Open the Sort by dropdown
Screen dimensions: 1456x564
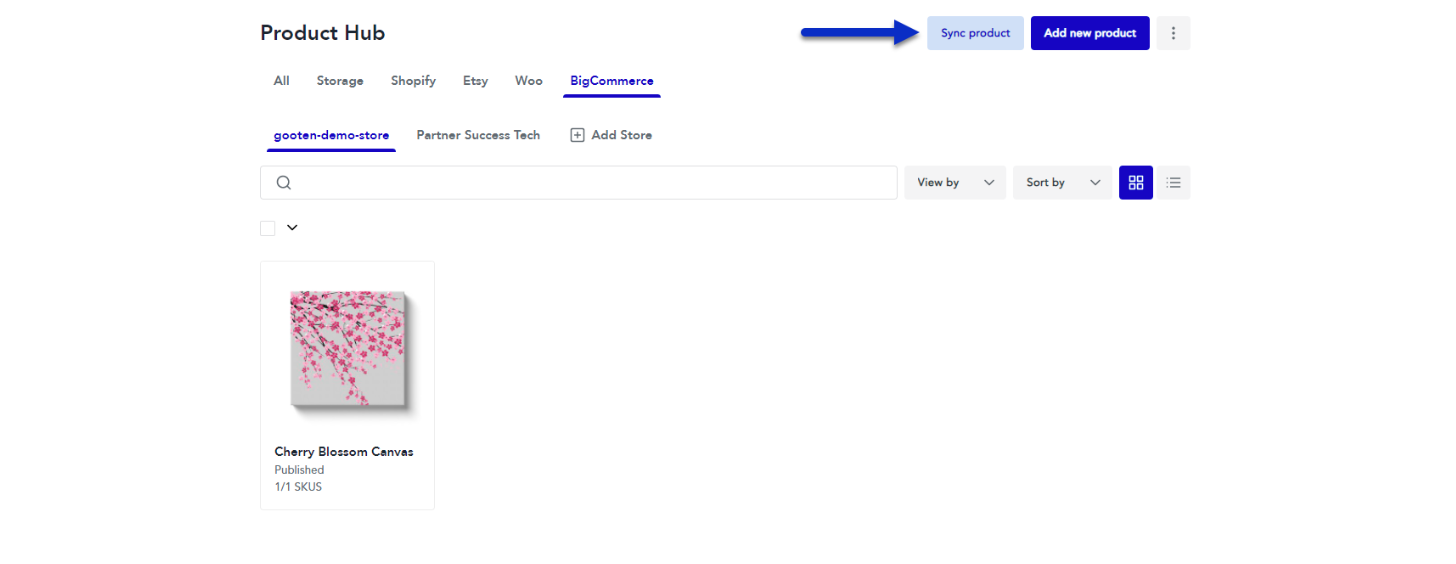pos(1062,182)
